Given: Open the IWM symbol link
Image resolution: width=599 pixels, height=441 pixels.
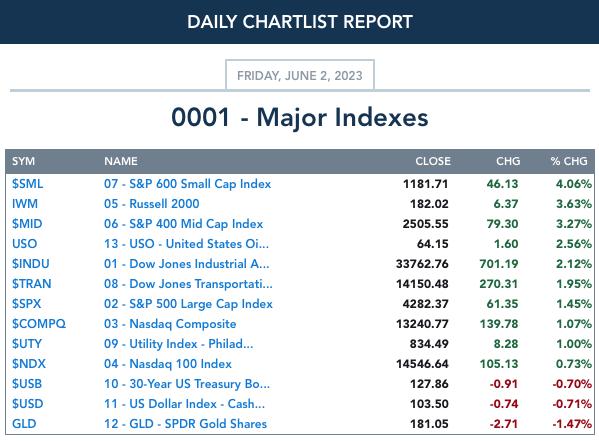Looking at the screenshot, I should click(x=25, y=204).
